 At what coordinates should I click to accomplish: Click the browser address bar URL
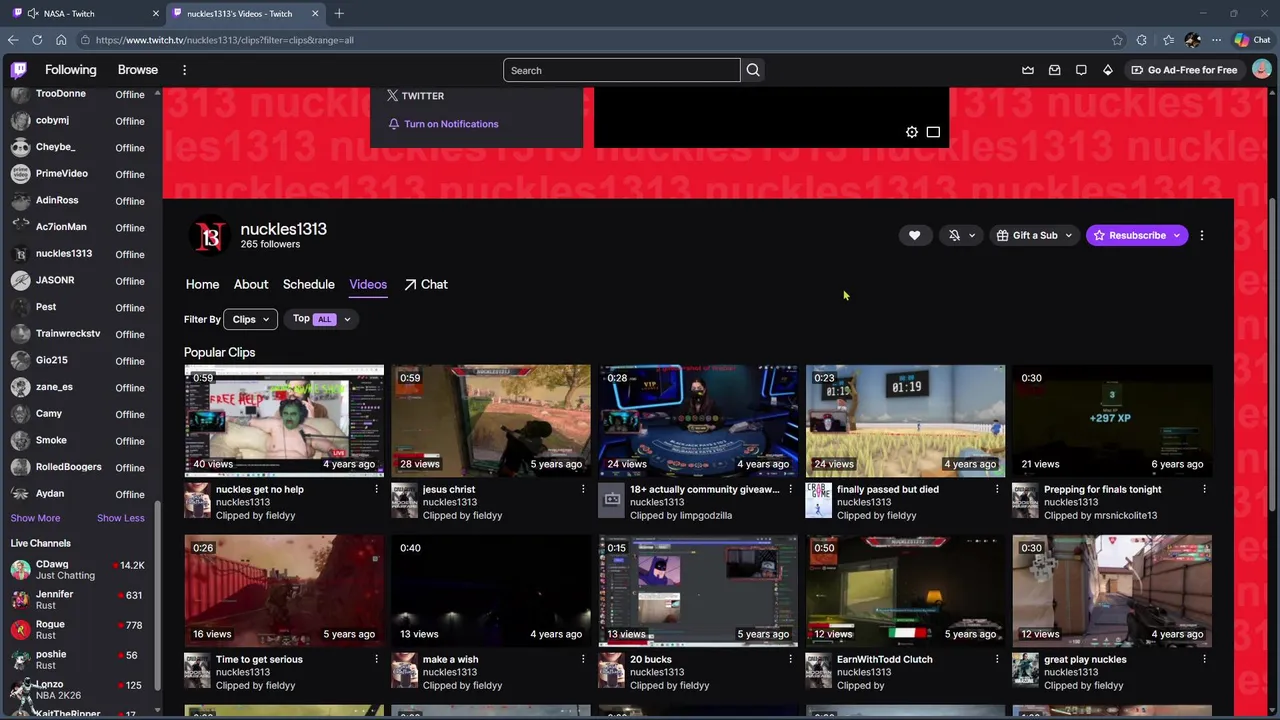click(224, 40)
